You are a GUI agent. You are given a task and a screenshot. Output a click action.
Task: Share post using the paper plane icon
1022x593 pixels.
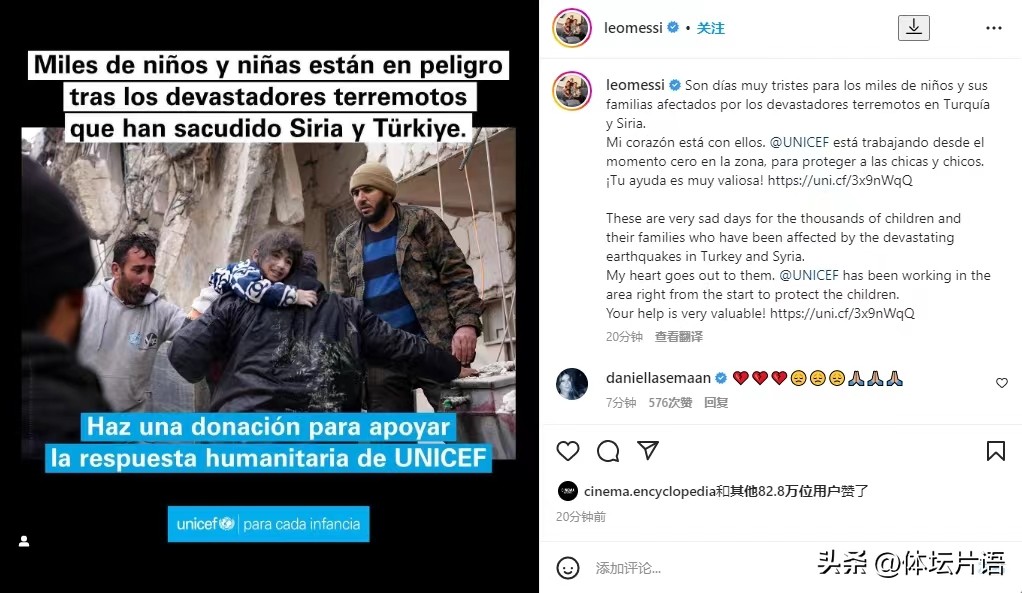coord(648,450)
